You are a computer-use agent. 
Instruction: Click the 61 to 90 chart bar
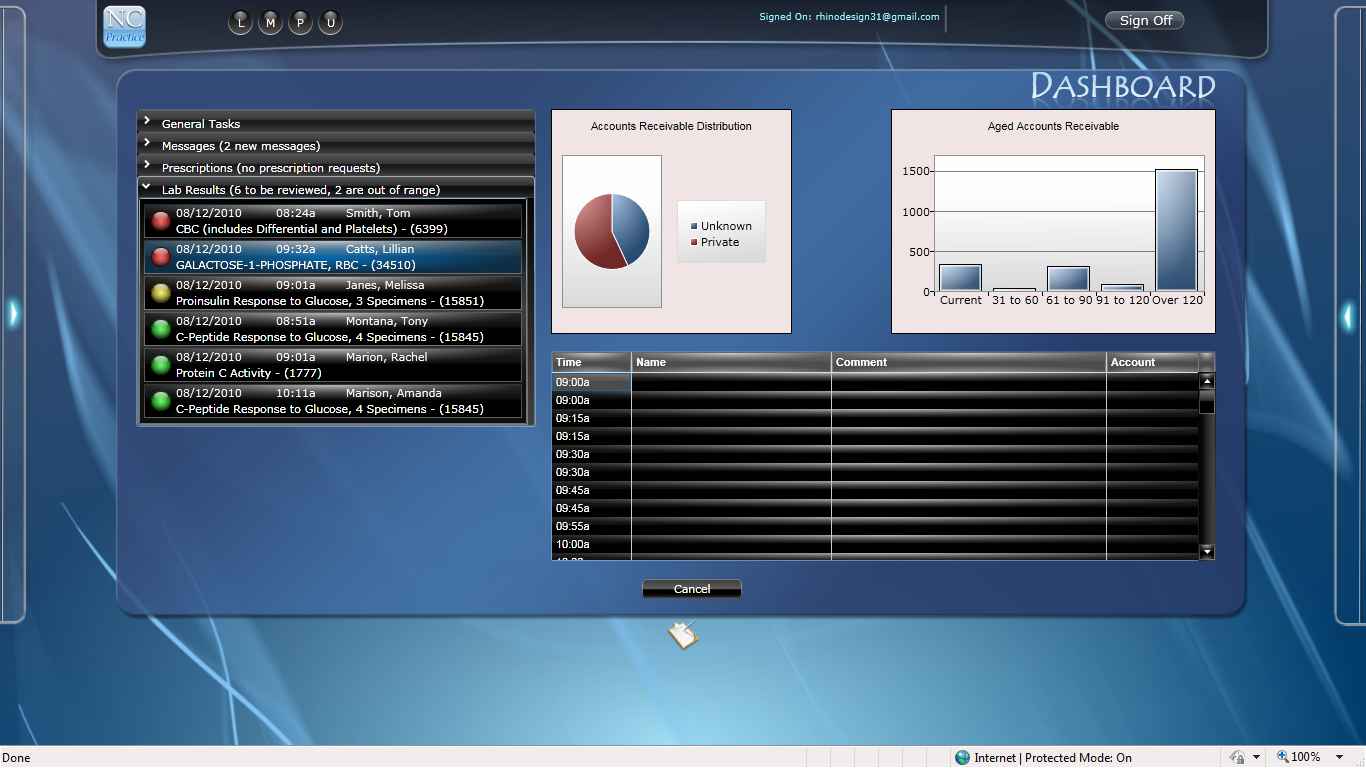click(1068, 279)
